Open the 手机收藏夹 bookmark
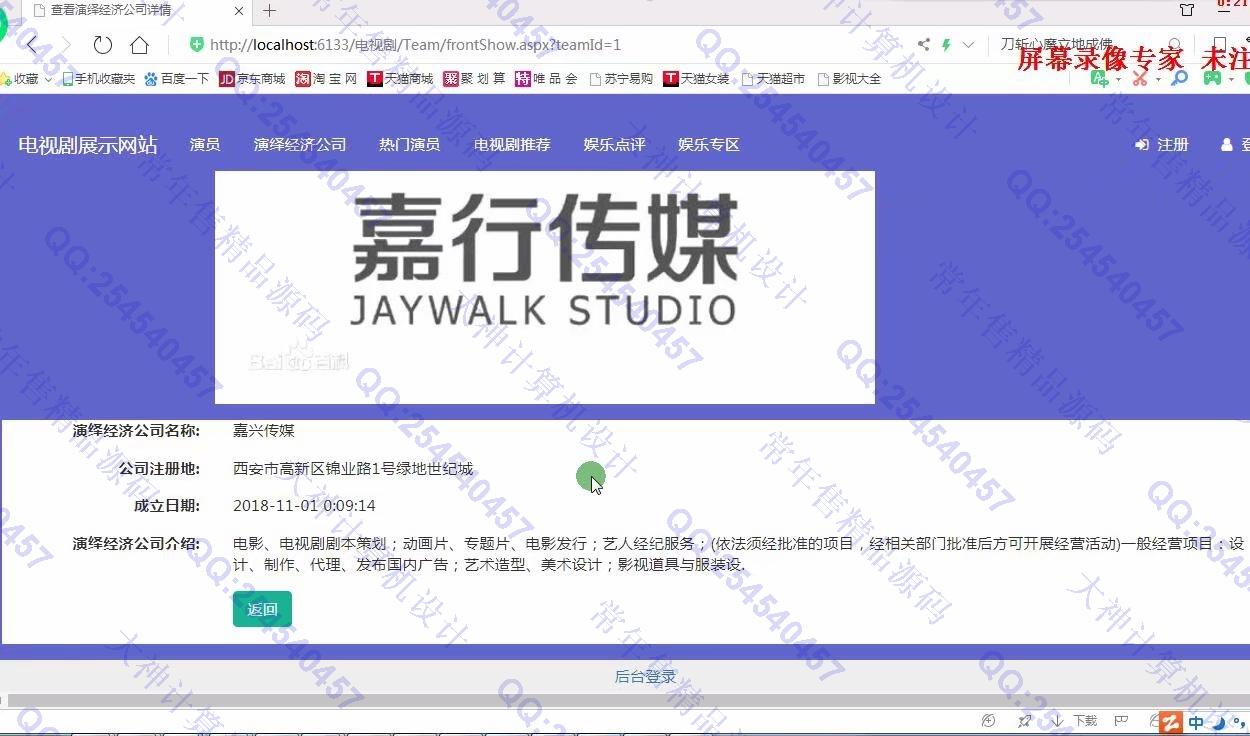The width and height of the screenshot is (1250, 736). point(98,79)
